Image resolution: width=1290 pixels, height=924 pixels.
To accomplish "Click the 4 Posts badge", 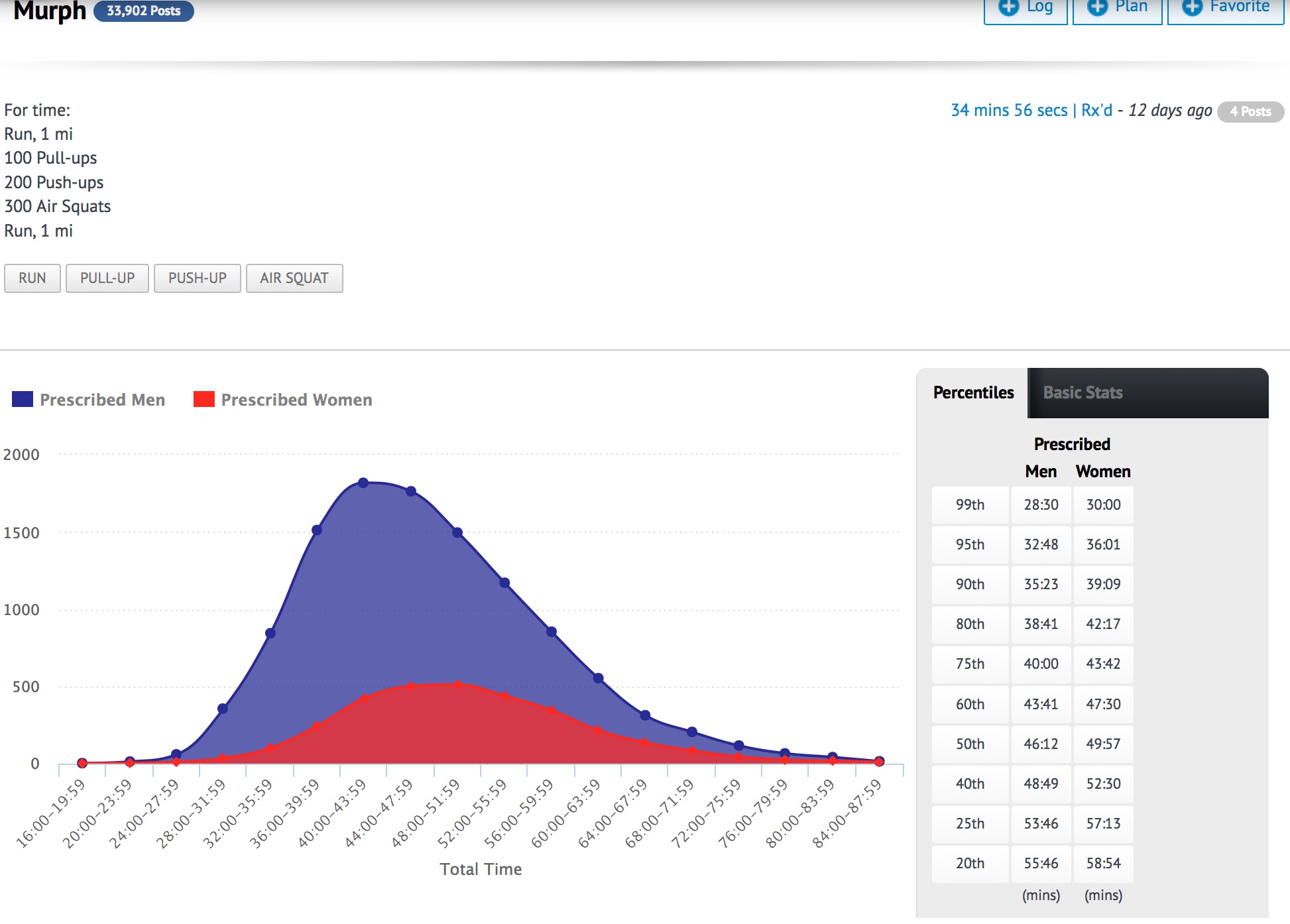I will coord(1250,111).
